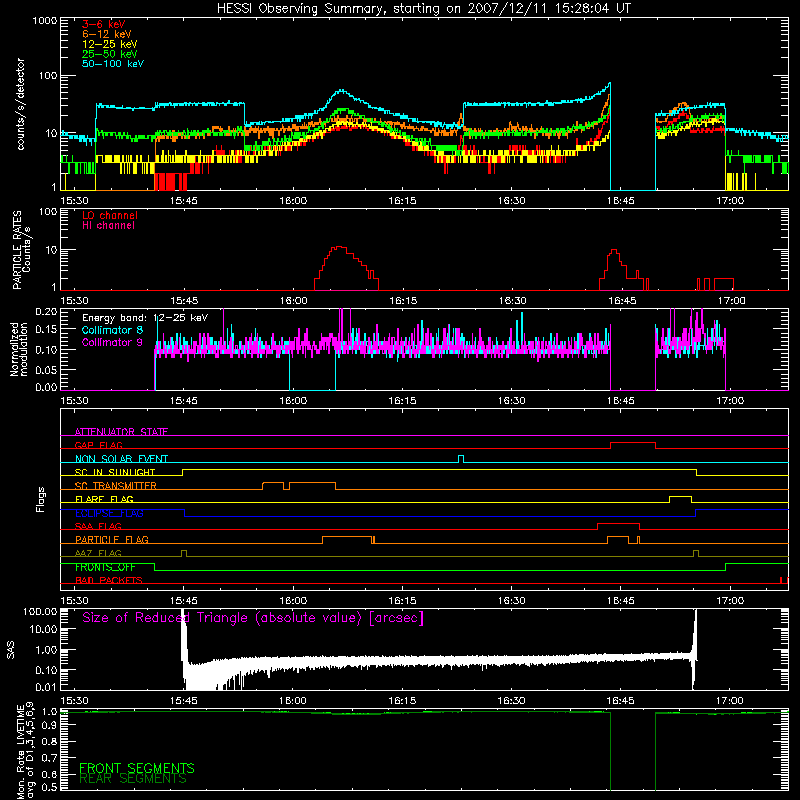Click the cyan peak near 16:07 in count rates
800x800 pixels.
click(x=342, y=91)
